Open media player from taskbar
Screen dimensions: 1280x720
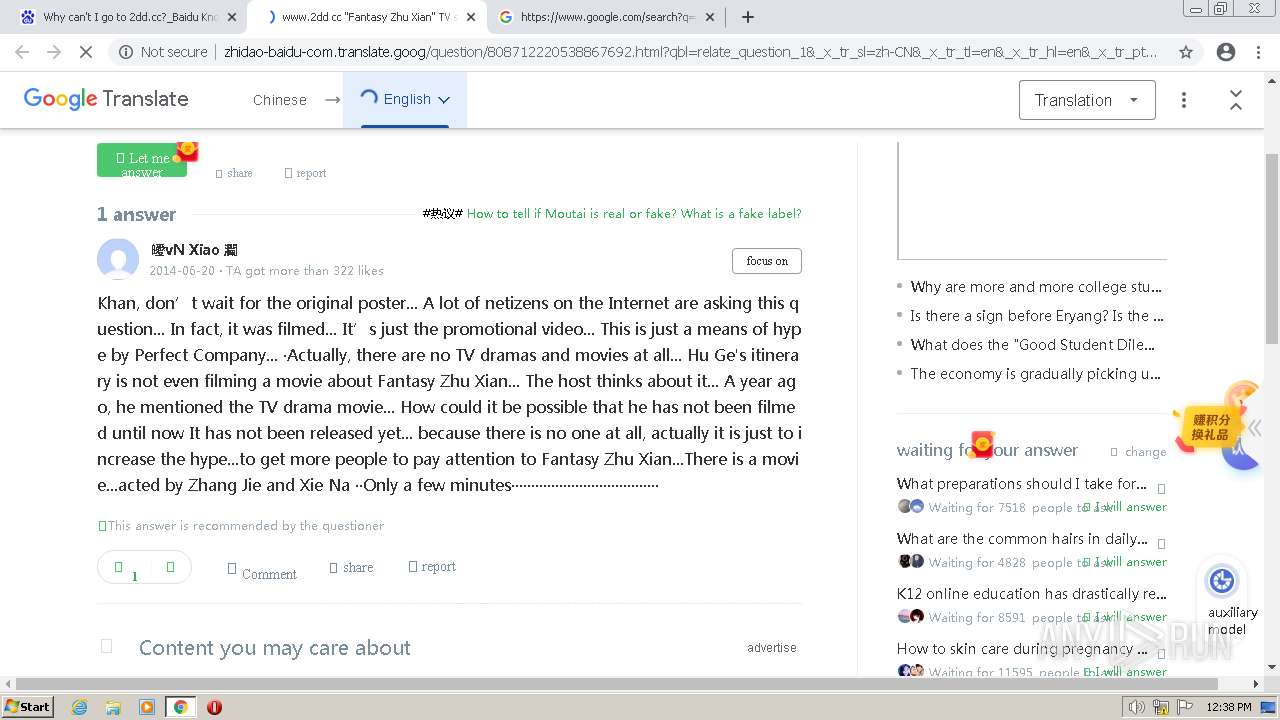click(147, 707)
